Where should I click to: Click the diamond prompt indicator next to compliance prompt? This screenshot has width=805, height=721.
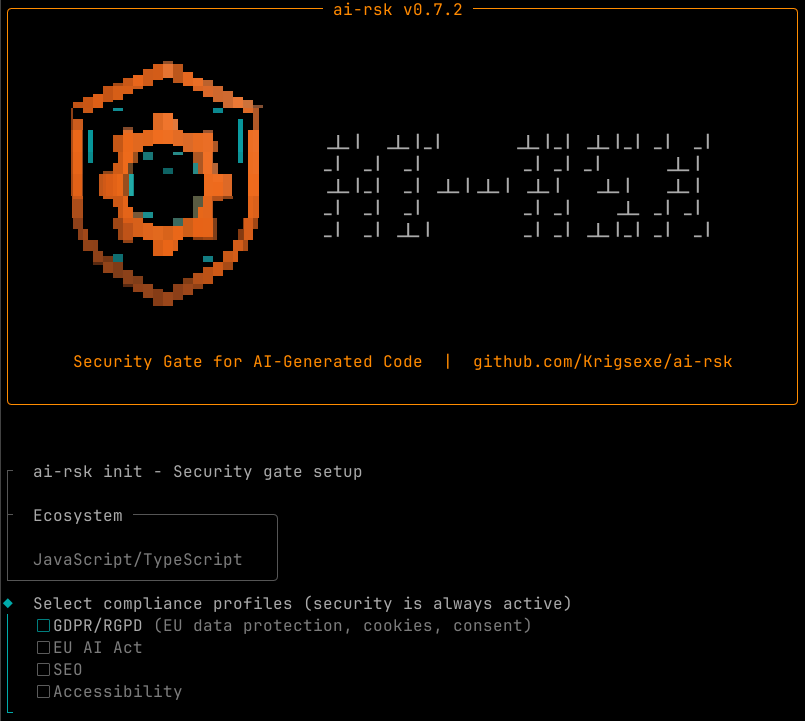tap(8, 603)
